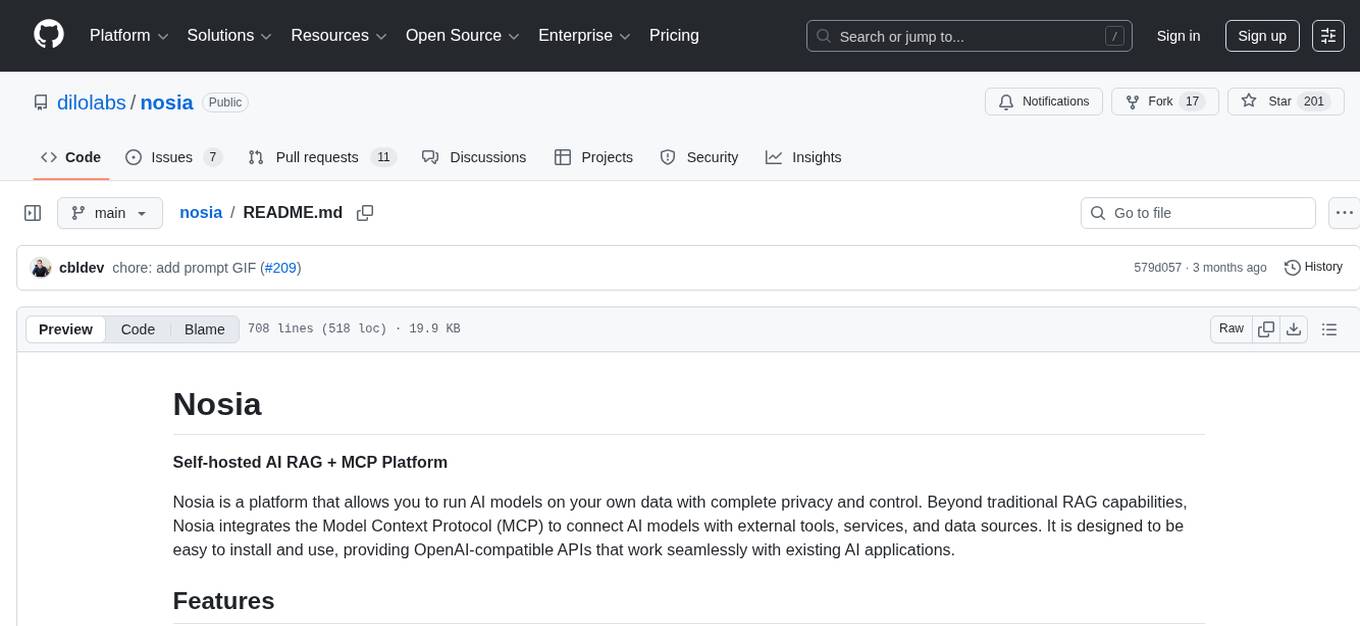Open the commit History icon
The height and width of the screenshot is (626, 1360).
[1291, 267]
